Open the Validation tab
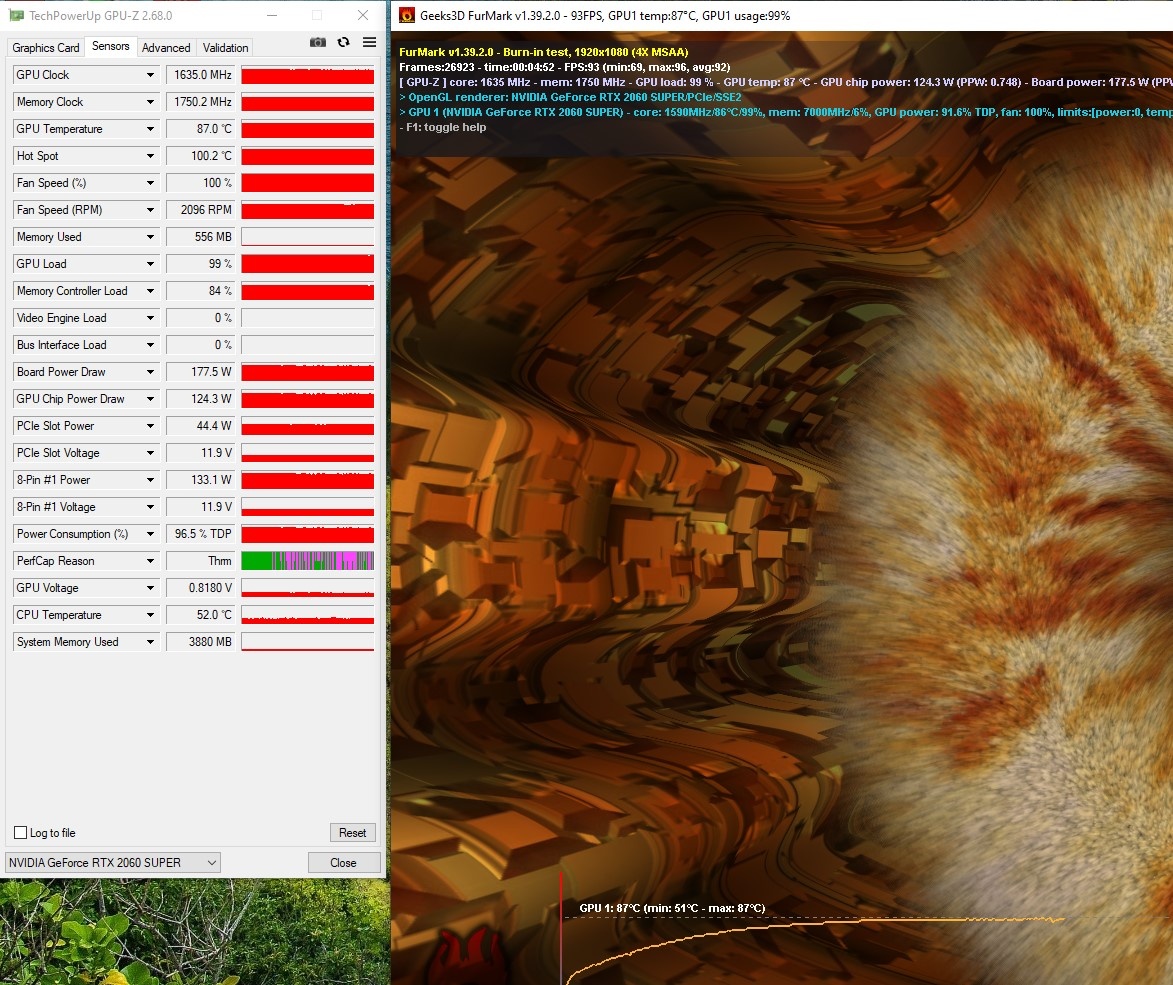The image size is (1173, 985). tap(225, 47)
